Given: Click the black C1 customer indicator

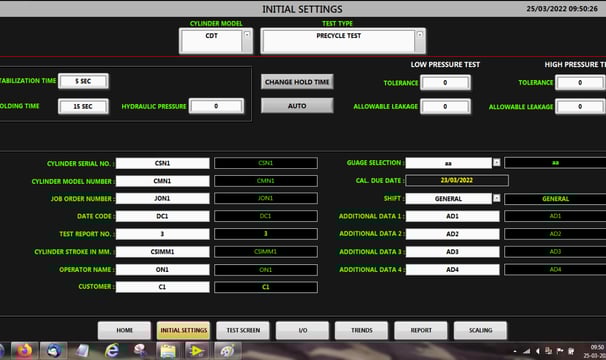Looking at the screenshot, I should click(266, 287).
